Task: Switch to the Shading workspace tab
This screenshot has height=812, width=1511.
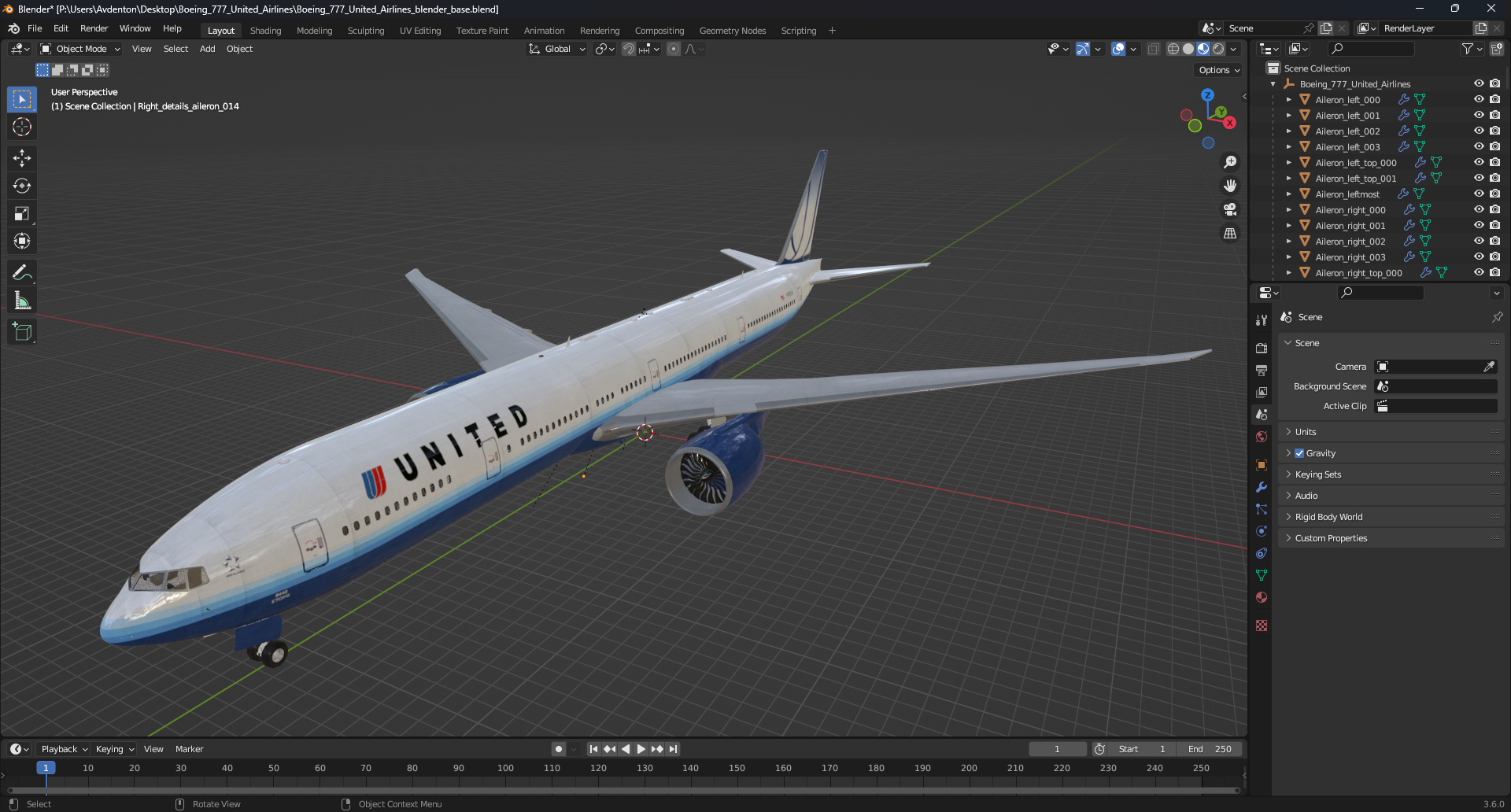Action: tap(265, 31)
